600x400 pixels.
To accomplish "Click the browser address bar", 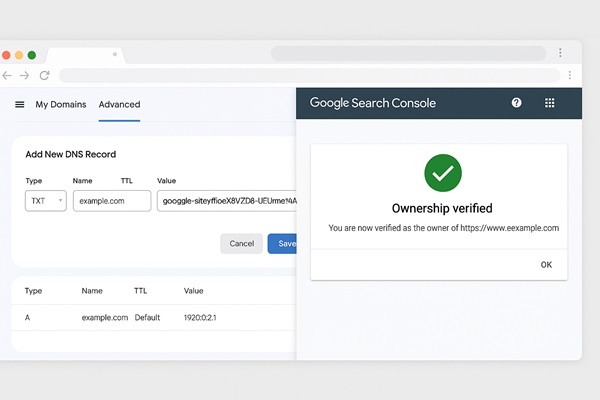I will (x=300, y=75).
